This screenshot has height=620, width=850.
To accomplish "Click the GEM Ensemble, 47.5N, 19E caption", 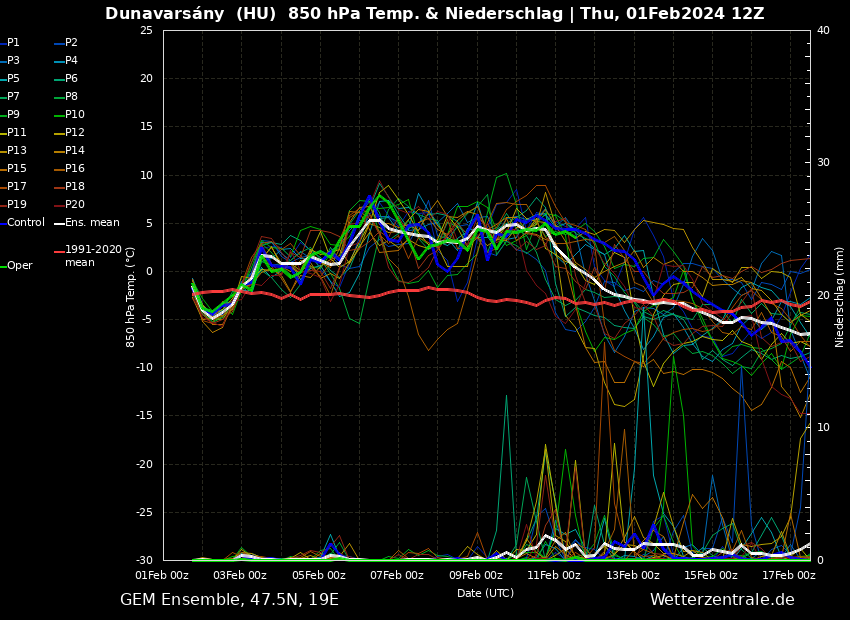I will point(229,600).
